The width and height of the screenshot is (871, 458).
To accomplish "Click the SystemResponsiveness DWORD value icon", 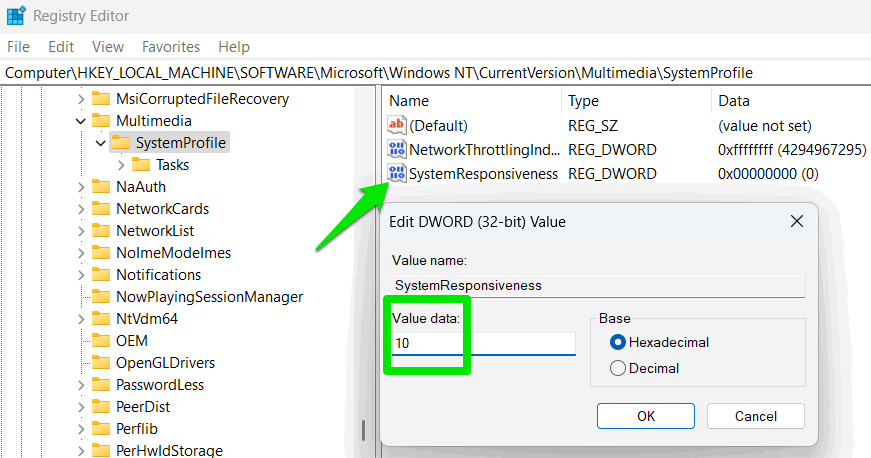I will (x=397, y=174).
